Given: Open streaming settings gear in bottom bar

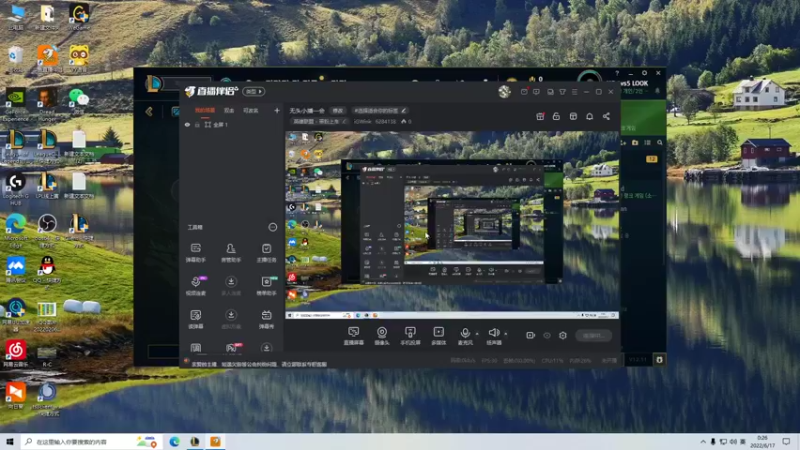Looking at the screenshot, I should pyautogui.click(x=563, y=335).
